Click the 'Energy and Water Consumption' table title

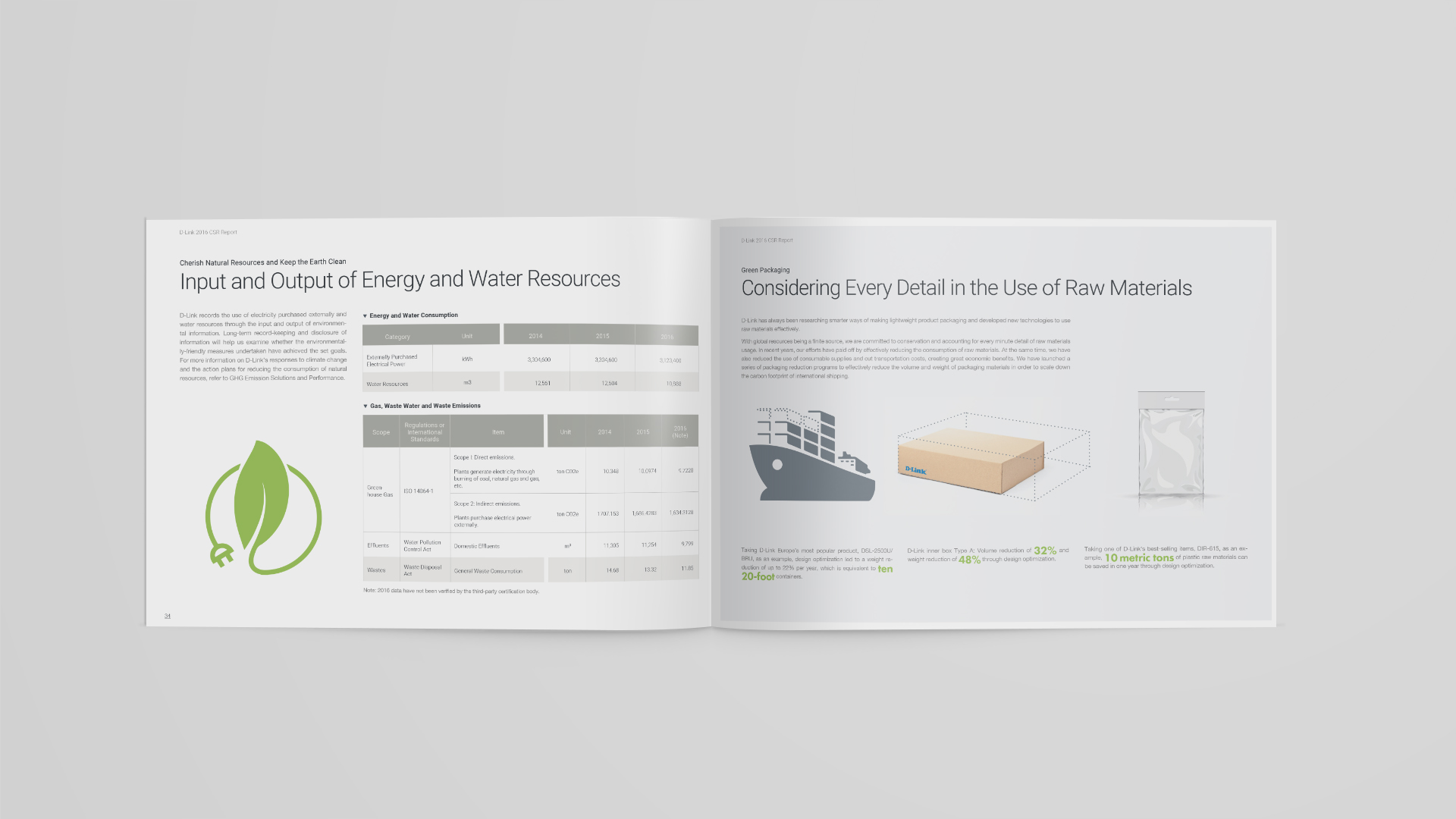[x=413, y=315]
